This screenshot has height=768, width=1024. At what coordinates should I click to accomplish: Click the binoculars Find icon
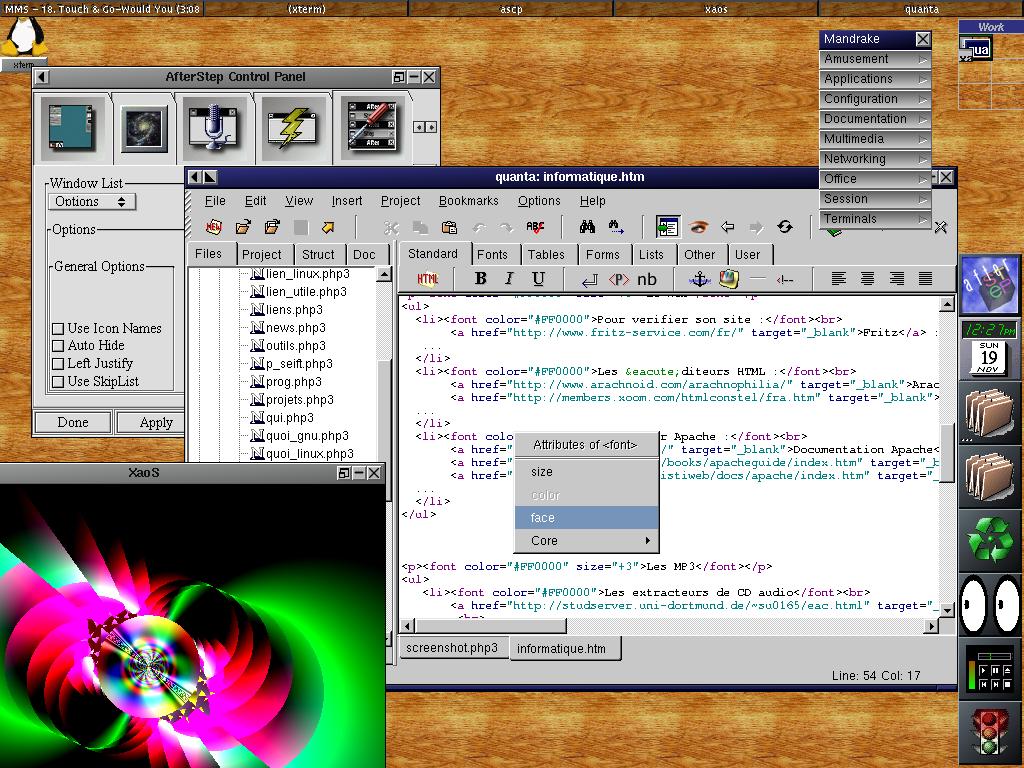(588, 227)
